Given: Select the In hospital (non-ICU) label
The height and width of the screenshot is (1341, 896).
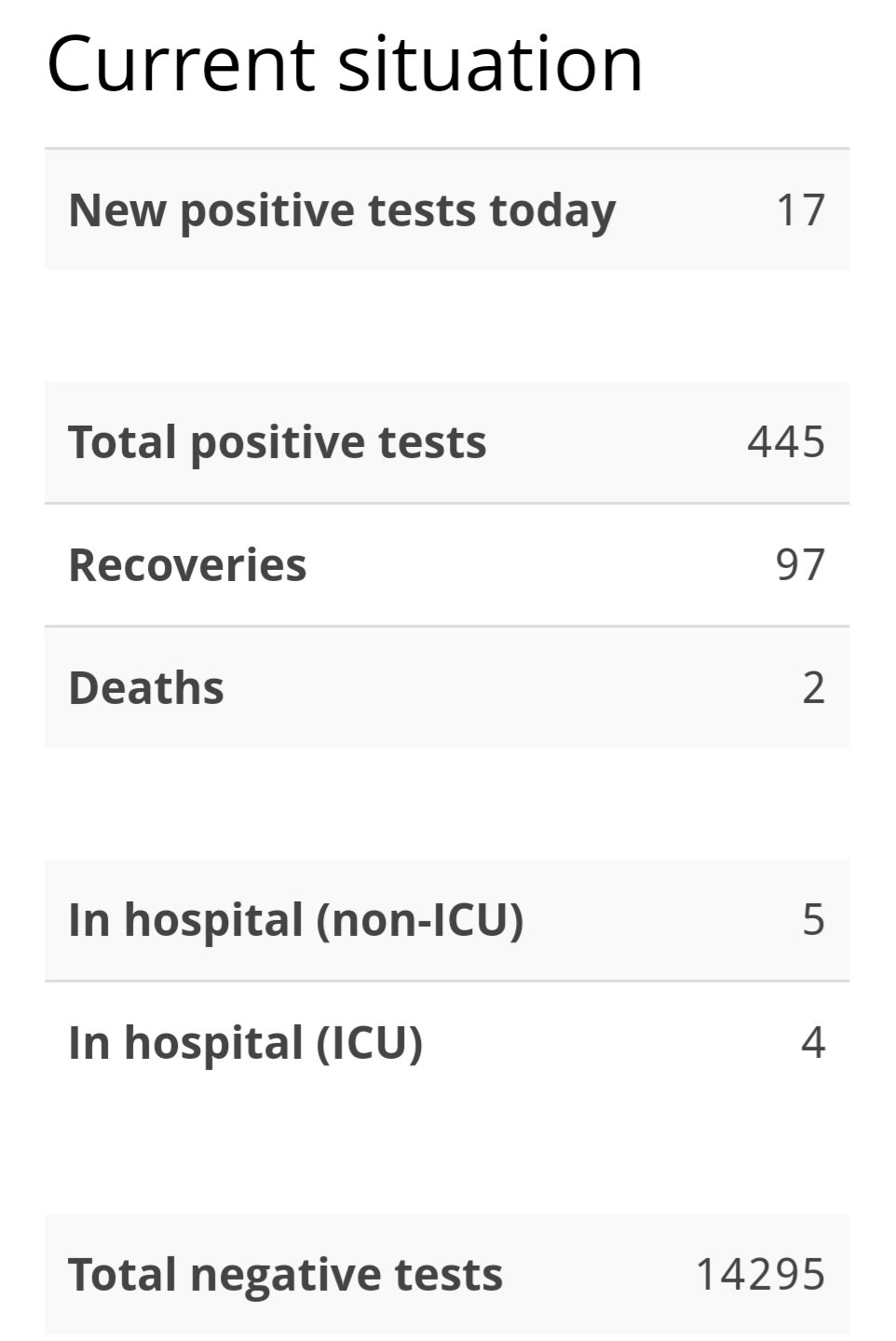Looking at the screenshot, I should [296, 920].
